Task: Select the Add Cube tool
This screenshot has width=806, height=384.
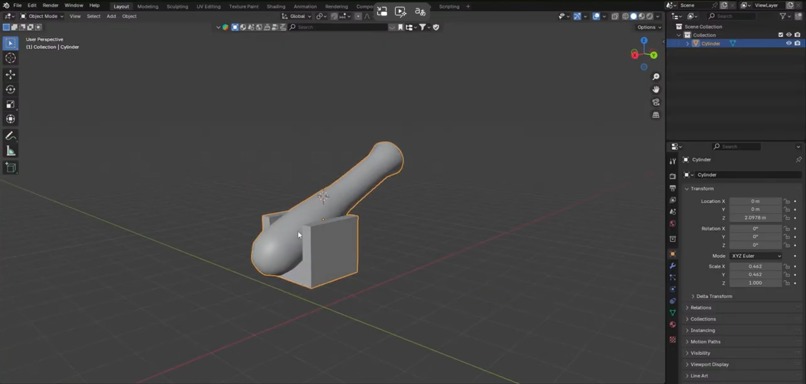Action: 10,167
